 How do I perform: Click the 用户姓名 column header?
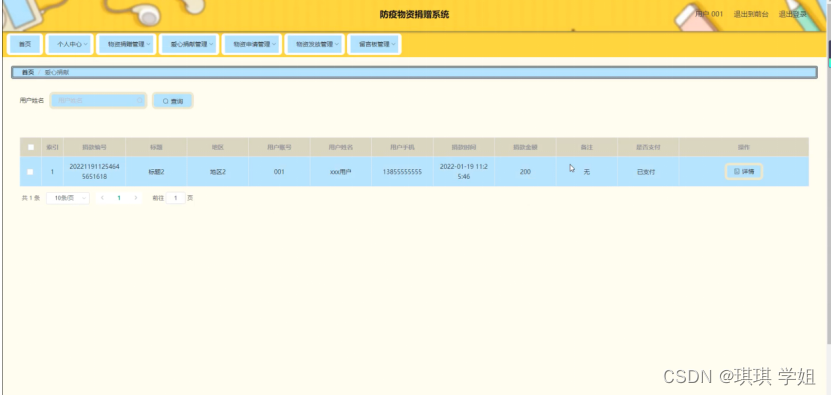341,147
